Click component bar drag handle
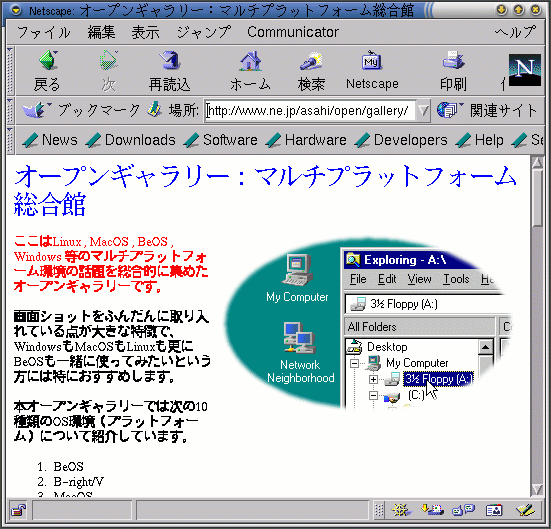551x529 pixels. (x=379, y=510)
